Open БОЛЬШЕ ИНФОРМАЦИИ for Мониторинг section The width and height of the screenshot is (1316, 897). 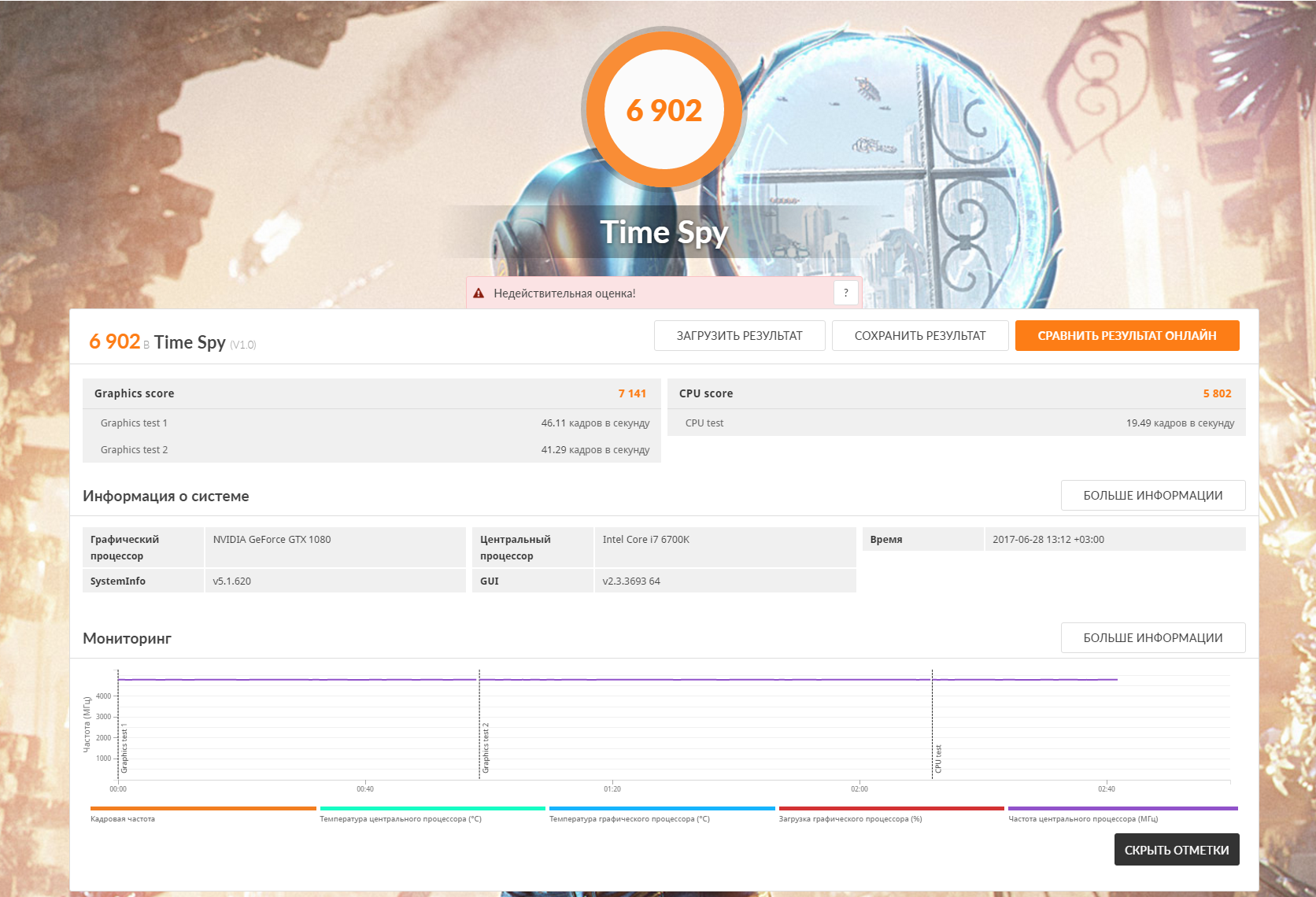(1153, 638)
